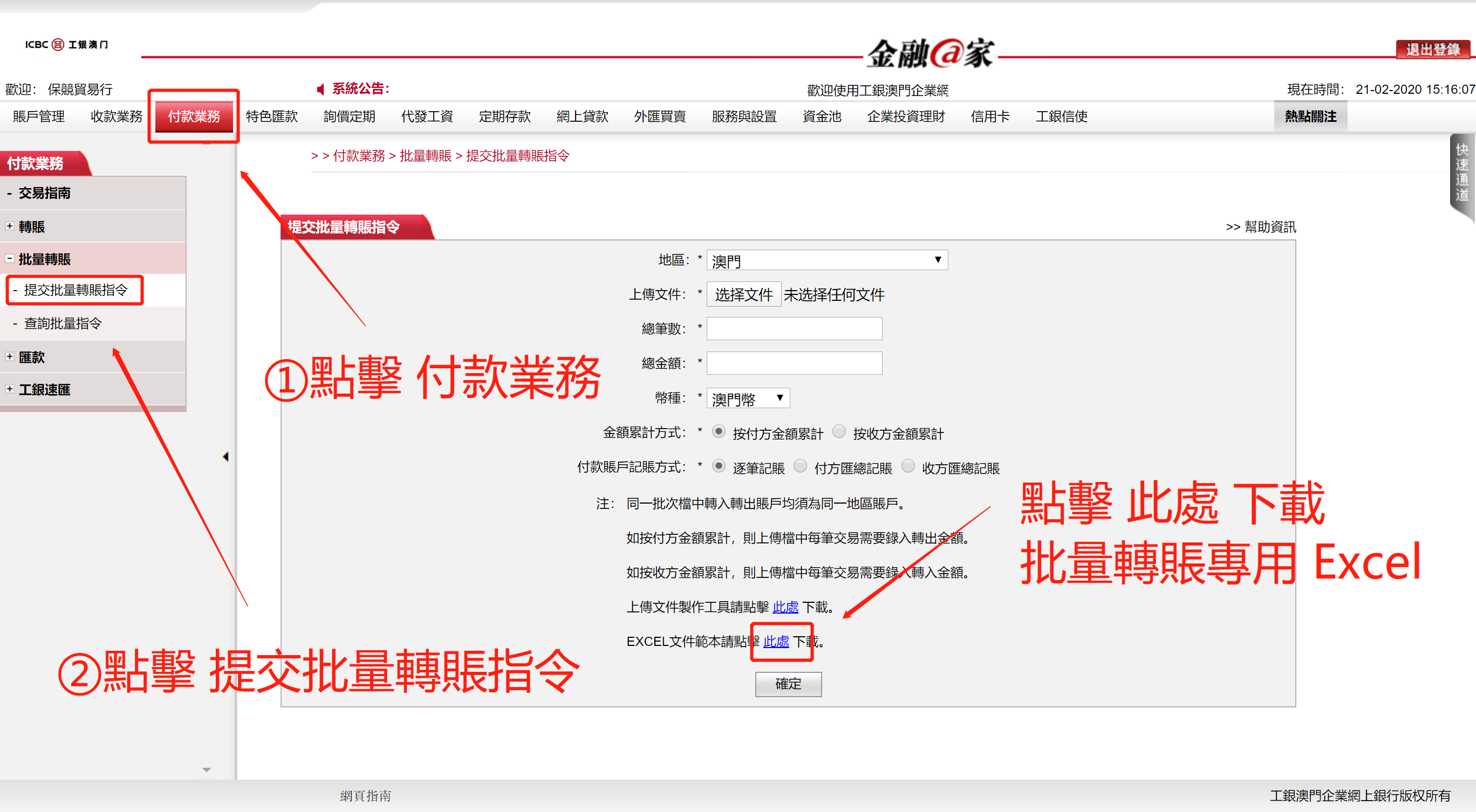The width and height of the screenshot is (1476, 812).
Task: Click 退出登錄 to log out
Action: click(1434, 49)
